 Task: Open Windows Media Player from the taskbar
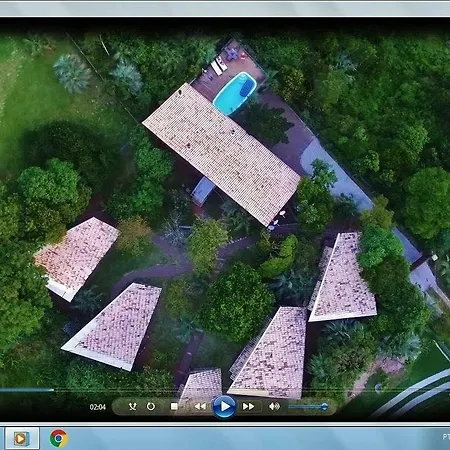point(20,438)
